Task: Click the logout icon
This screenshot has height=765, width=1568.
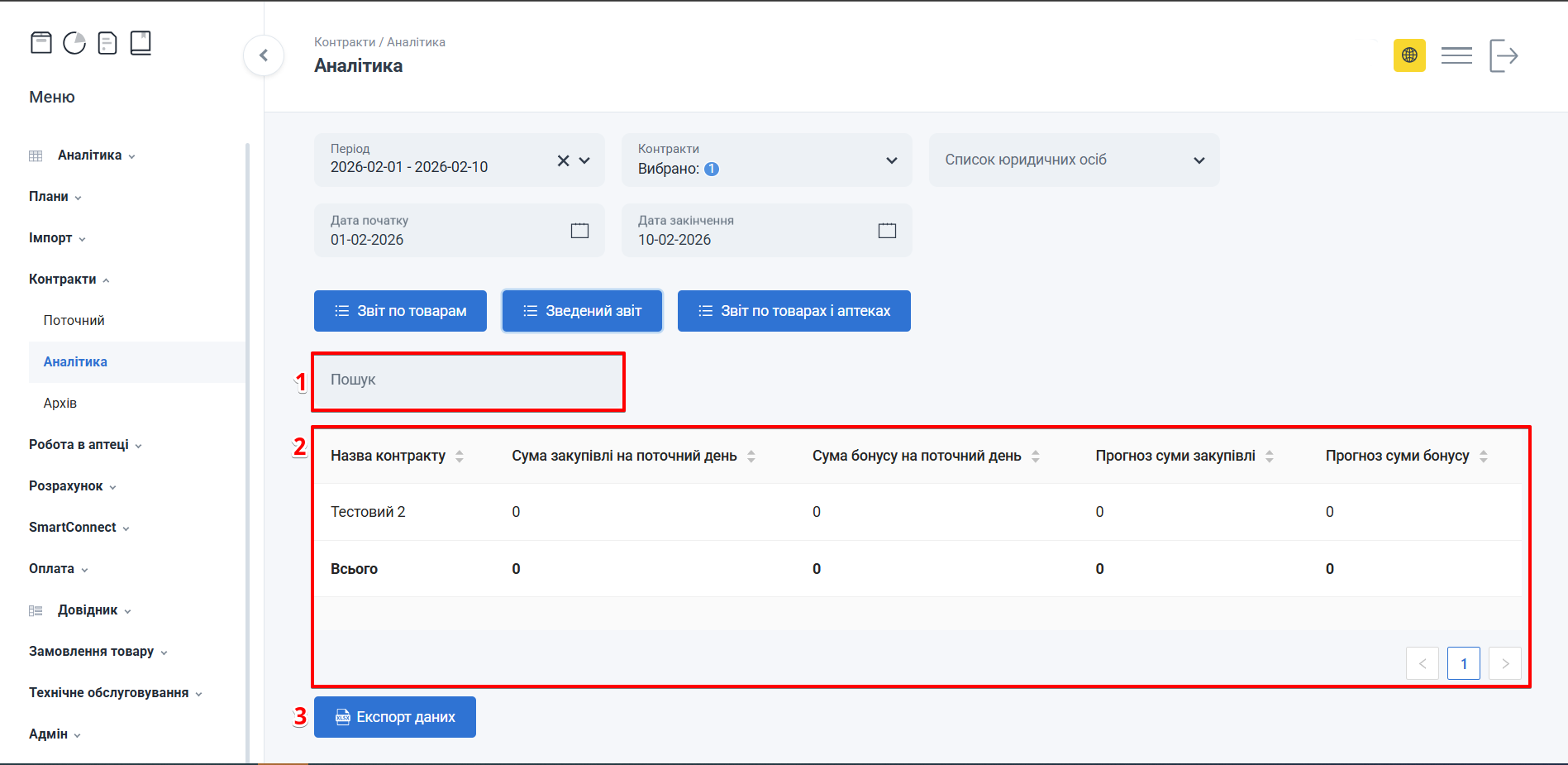Action: point(1504,55)
